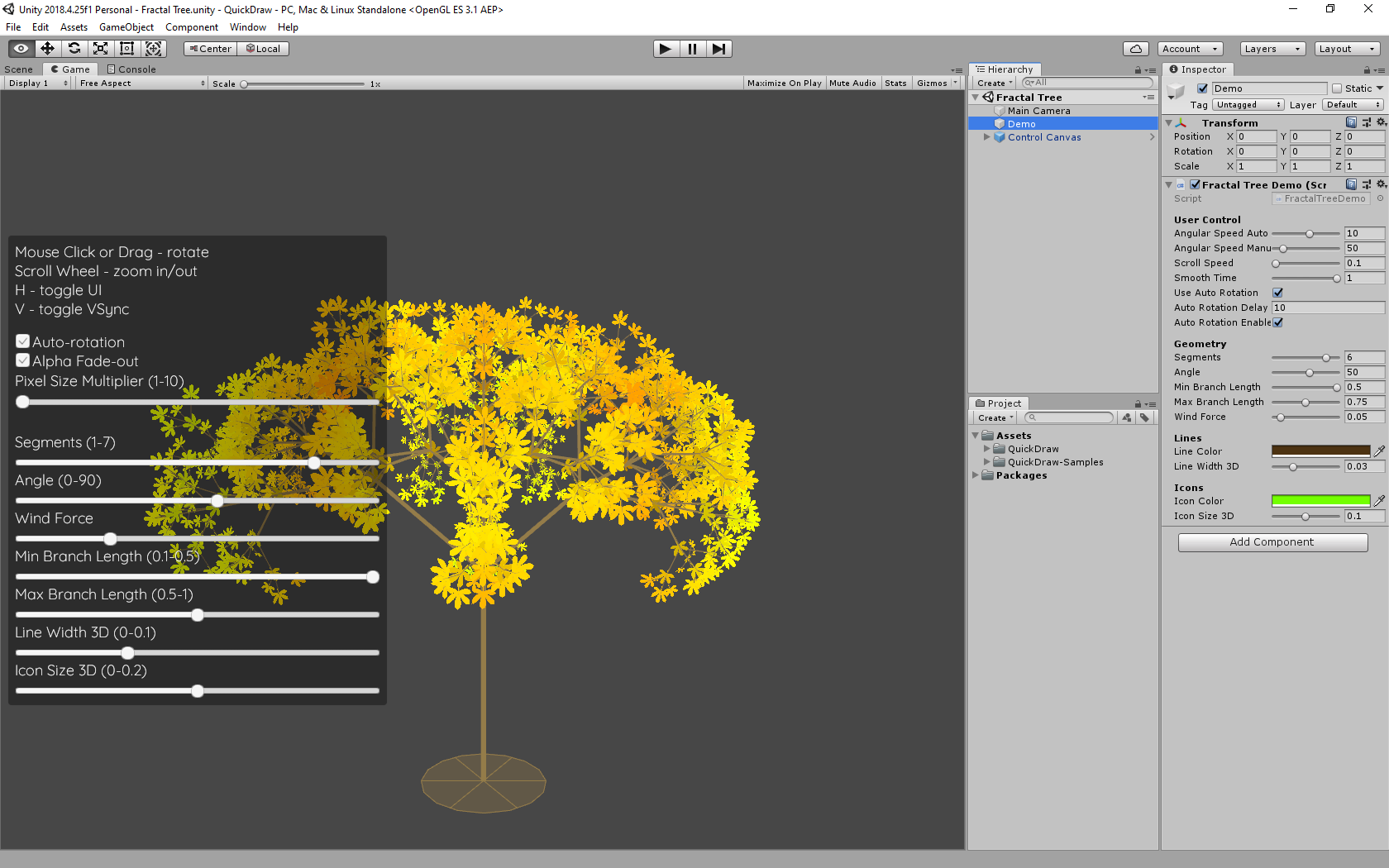Open Unity Collaborate via the cloud icon
This screenshot has height=868, width=1389.
tap(1136, 48)
